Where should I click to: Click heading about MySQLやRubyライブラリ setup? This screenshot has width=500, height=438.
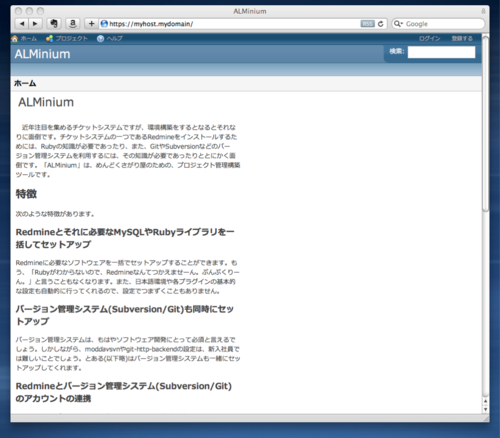pos(125,238)
